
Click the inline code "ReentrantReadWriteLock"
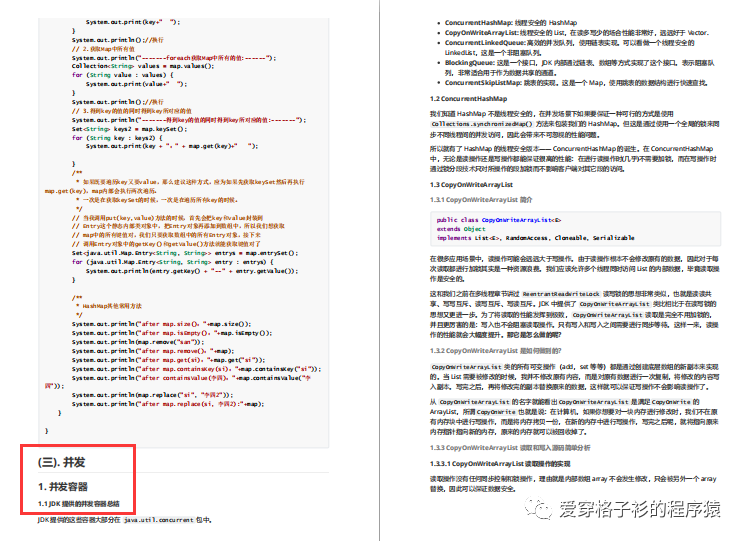click(x=561, y=294)
